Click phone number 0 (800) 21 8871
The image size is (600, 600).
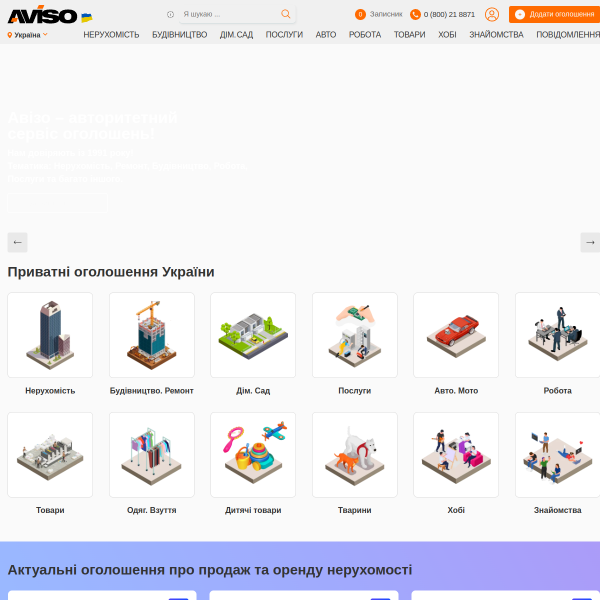[449, 15]
